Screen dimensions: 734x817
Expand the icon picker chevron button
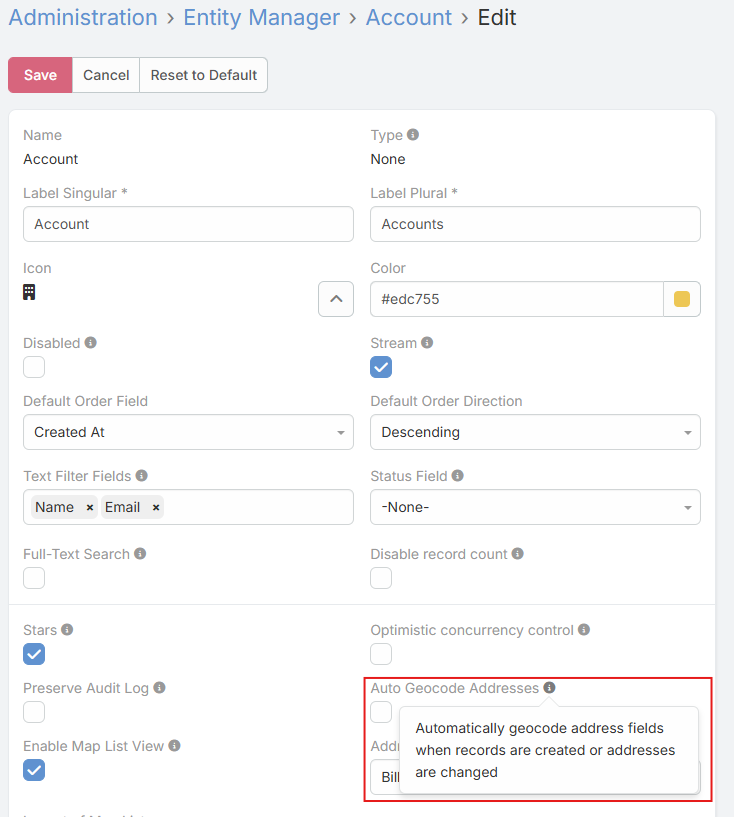pyautogui.click(x=336, y=299)
